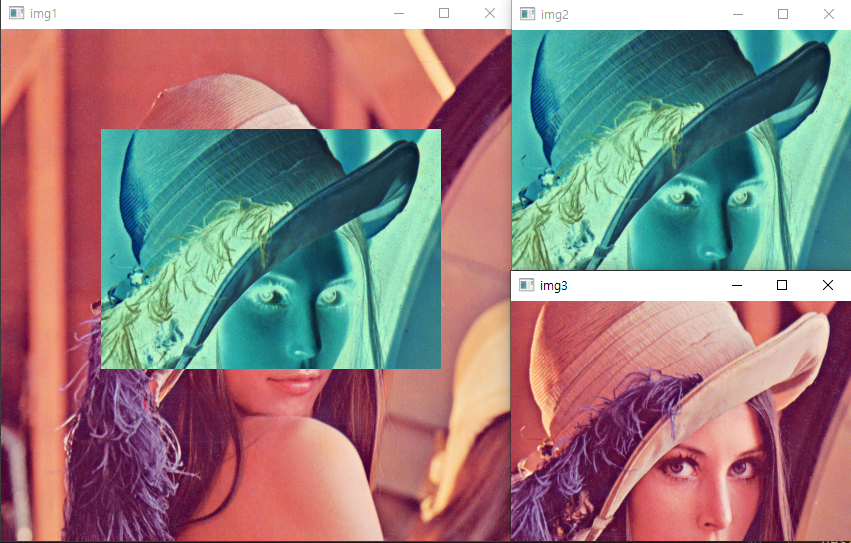Close the img1 window
Screen dimensions: 851x543
[490, 14]
